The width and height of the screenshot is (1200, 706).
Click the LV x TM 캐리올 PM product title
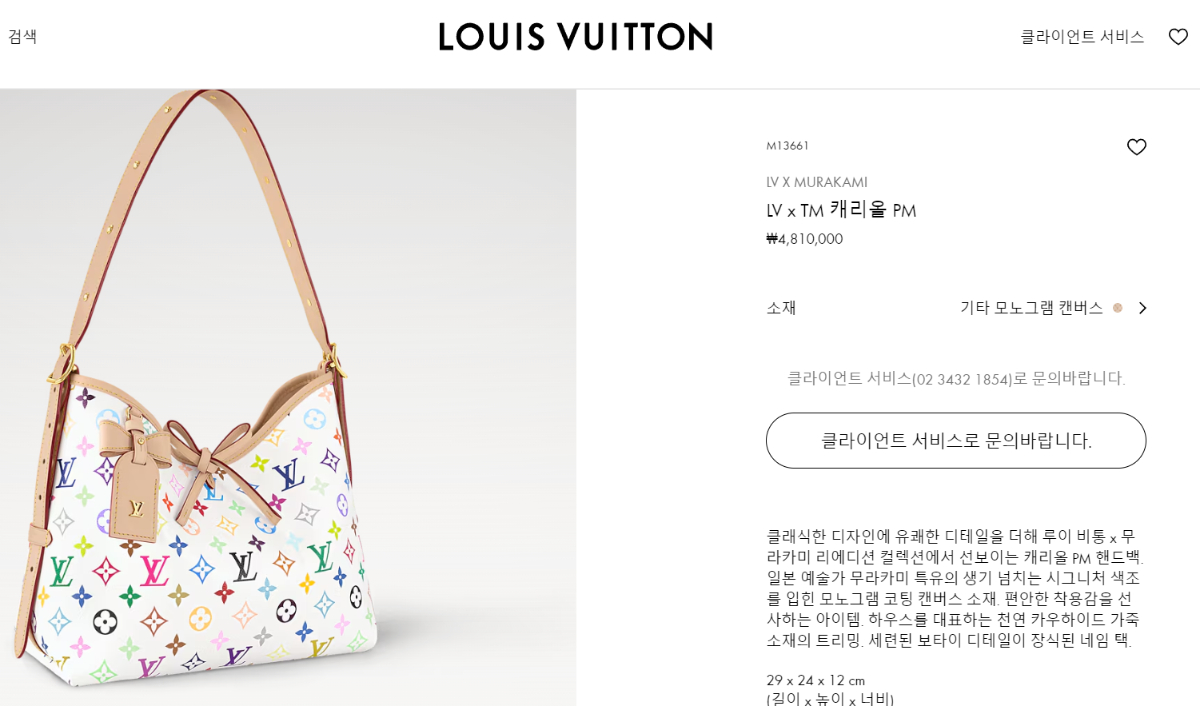841,210
